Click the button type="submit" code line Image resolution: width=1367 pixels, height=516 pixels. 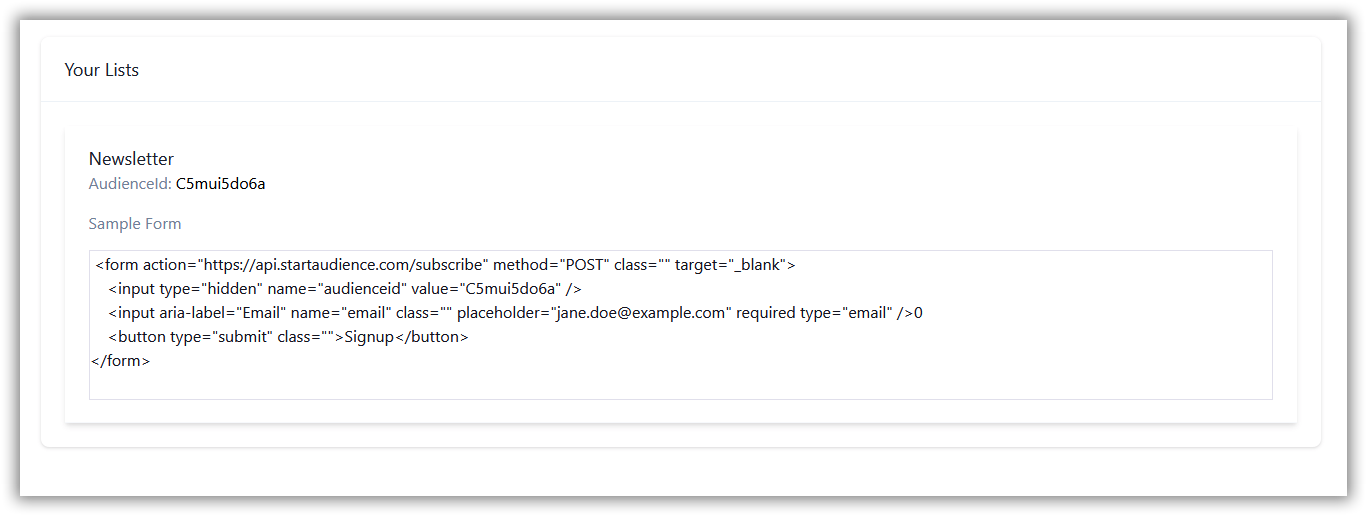288,337
